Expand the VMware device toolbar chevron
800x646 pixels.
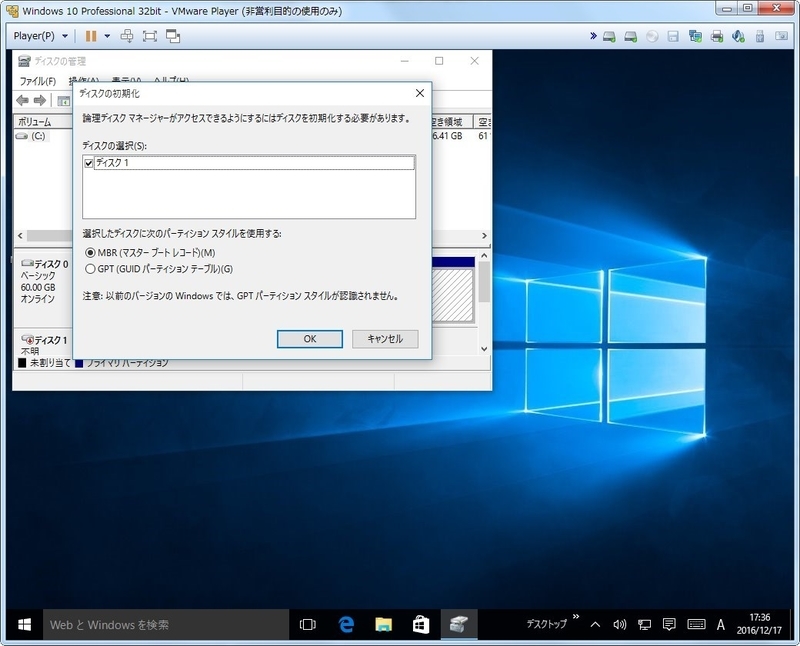tap(593, 36)
